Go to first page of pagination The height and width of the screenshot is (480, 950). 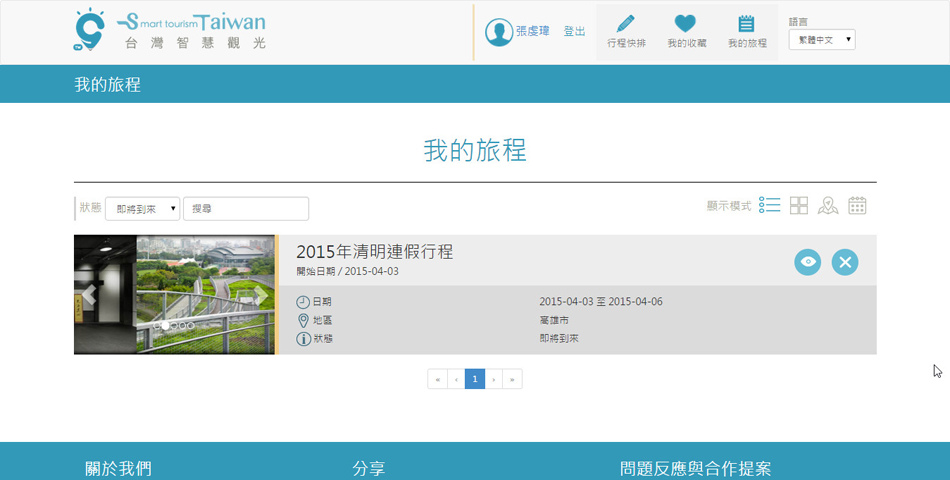437,379
